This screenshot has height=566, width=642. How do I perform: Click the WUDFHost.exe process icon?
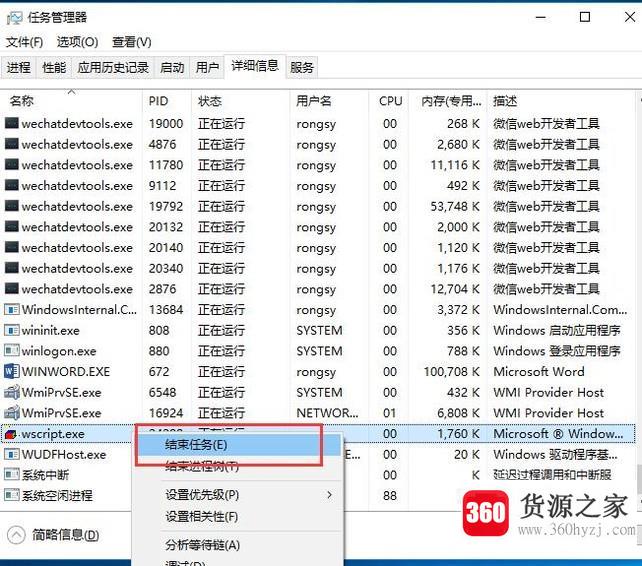pyautogui.click(x=11, y=454)
